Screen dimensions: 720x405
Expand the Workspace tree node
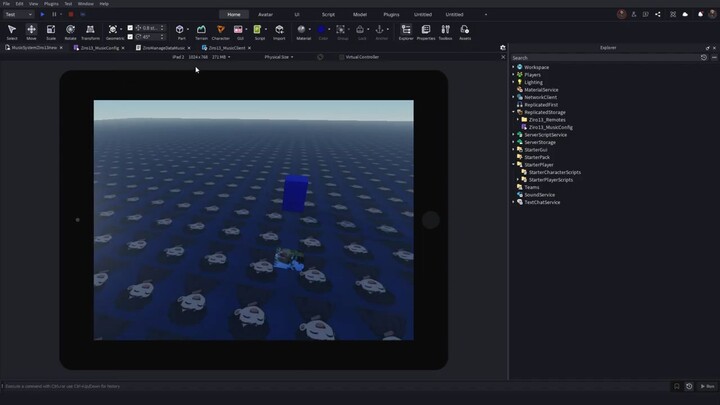pos(513,67)
